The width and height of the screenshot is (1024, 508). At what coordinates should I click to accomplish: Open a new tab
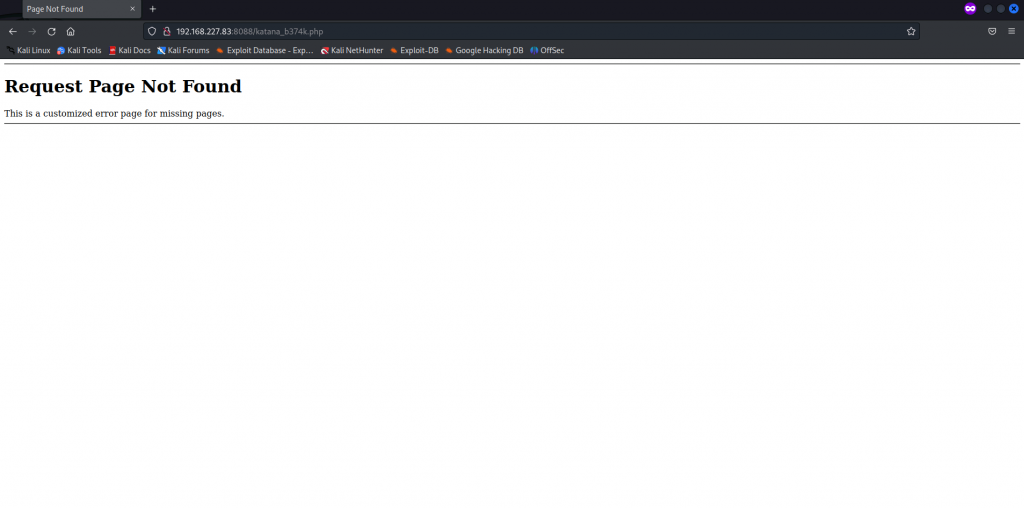tap(153, 9)
